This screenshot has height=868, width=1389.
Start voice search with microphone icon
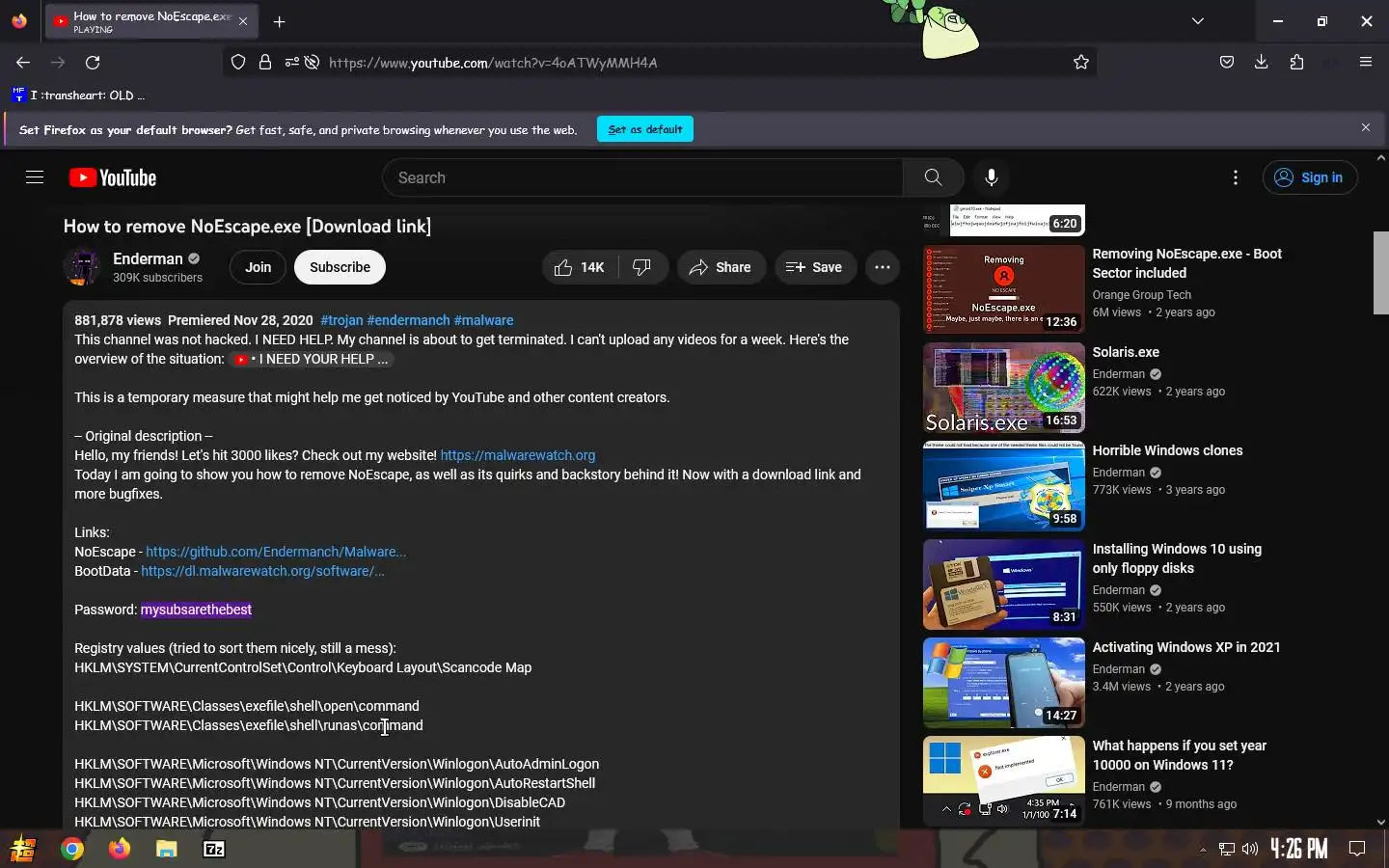tap(992, 177)
